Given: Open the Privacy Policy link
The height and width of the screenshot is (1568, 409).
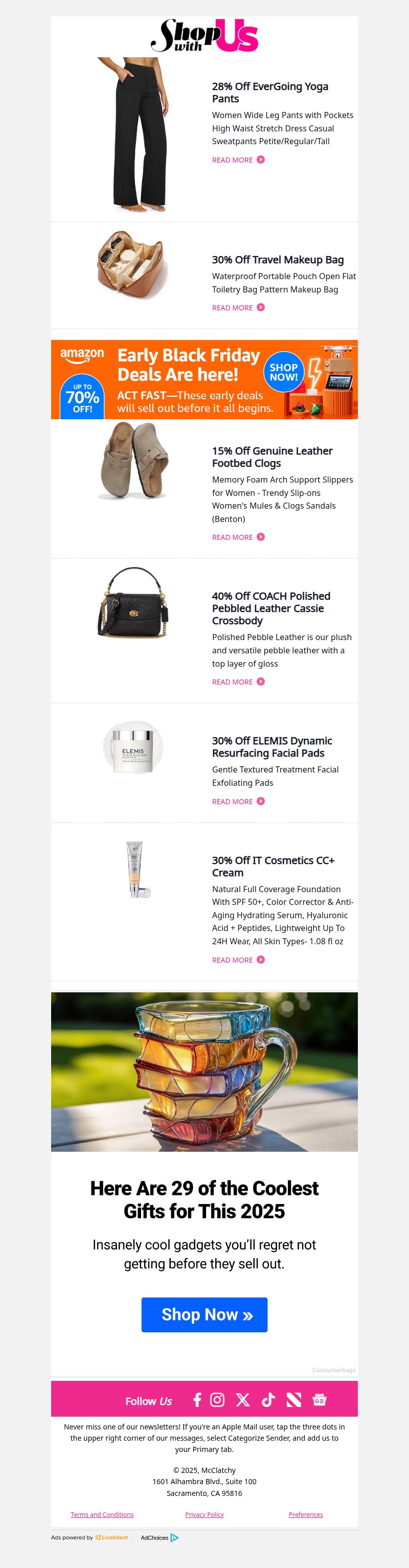Looking at the screenshot, I should coord(204,1514).
